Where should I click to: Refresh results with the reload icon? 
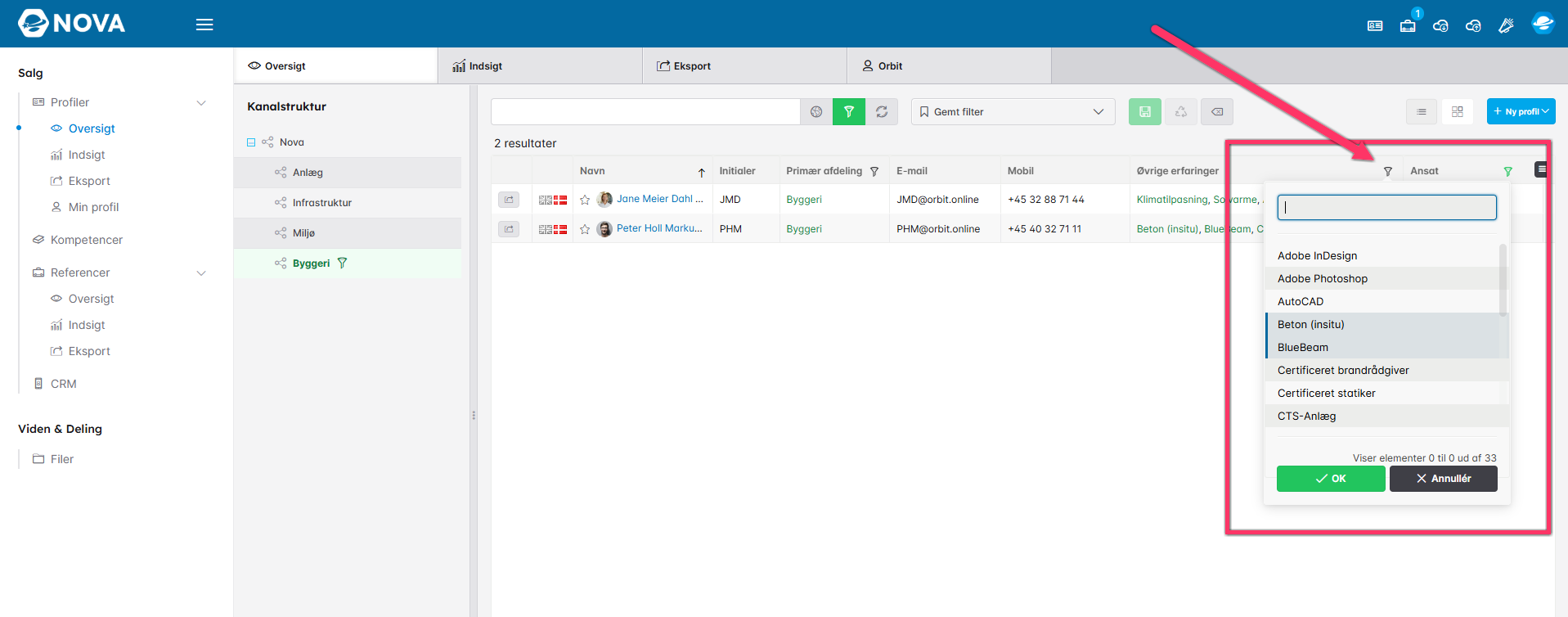(x=882, y=111)
